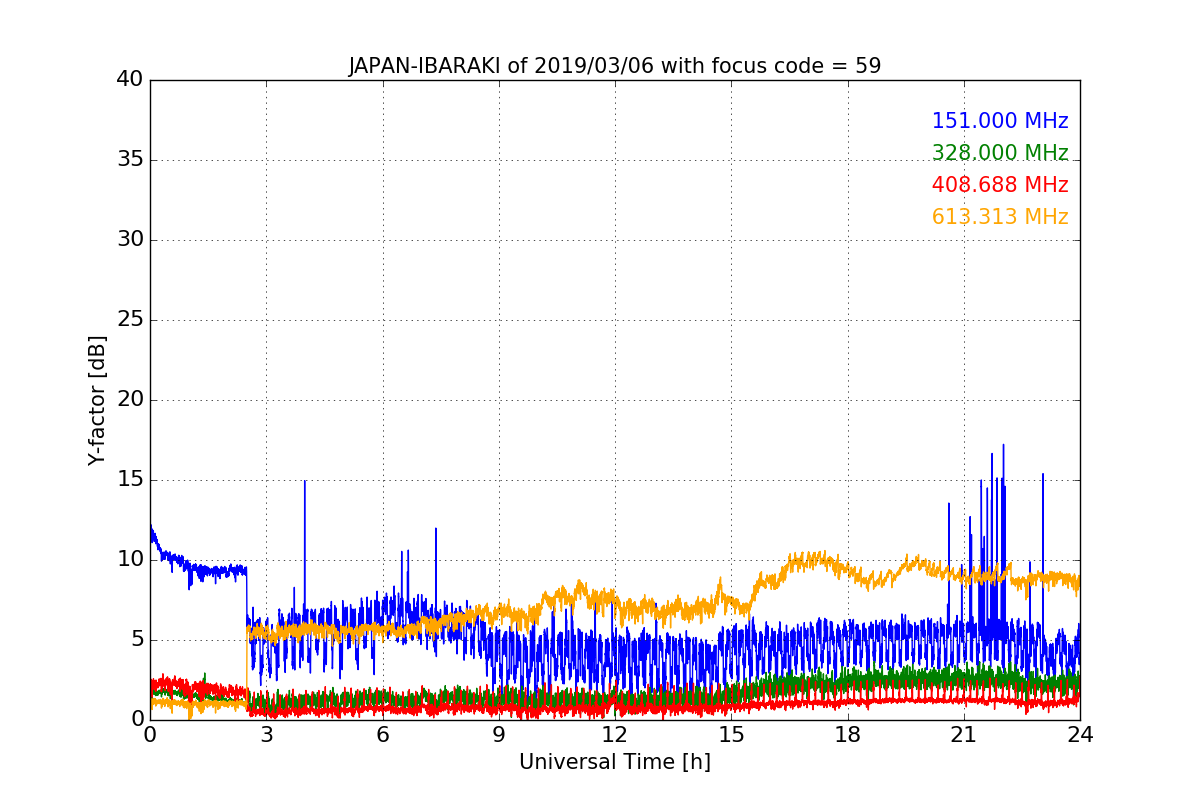Click y-axis tick label '25'
The width and height of the screenshot is (1200, 800).
130,320
